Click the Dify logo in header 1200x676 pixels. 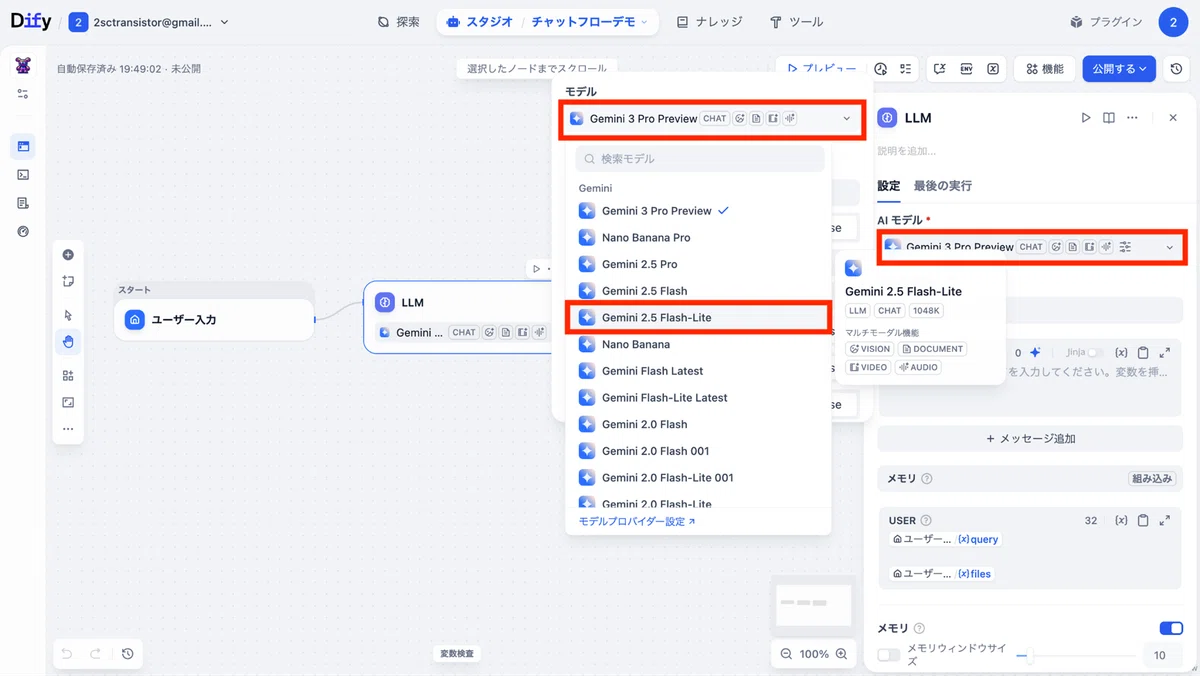pos(31,22)
